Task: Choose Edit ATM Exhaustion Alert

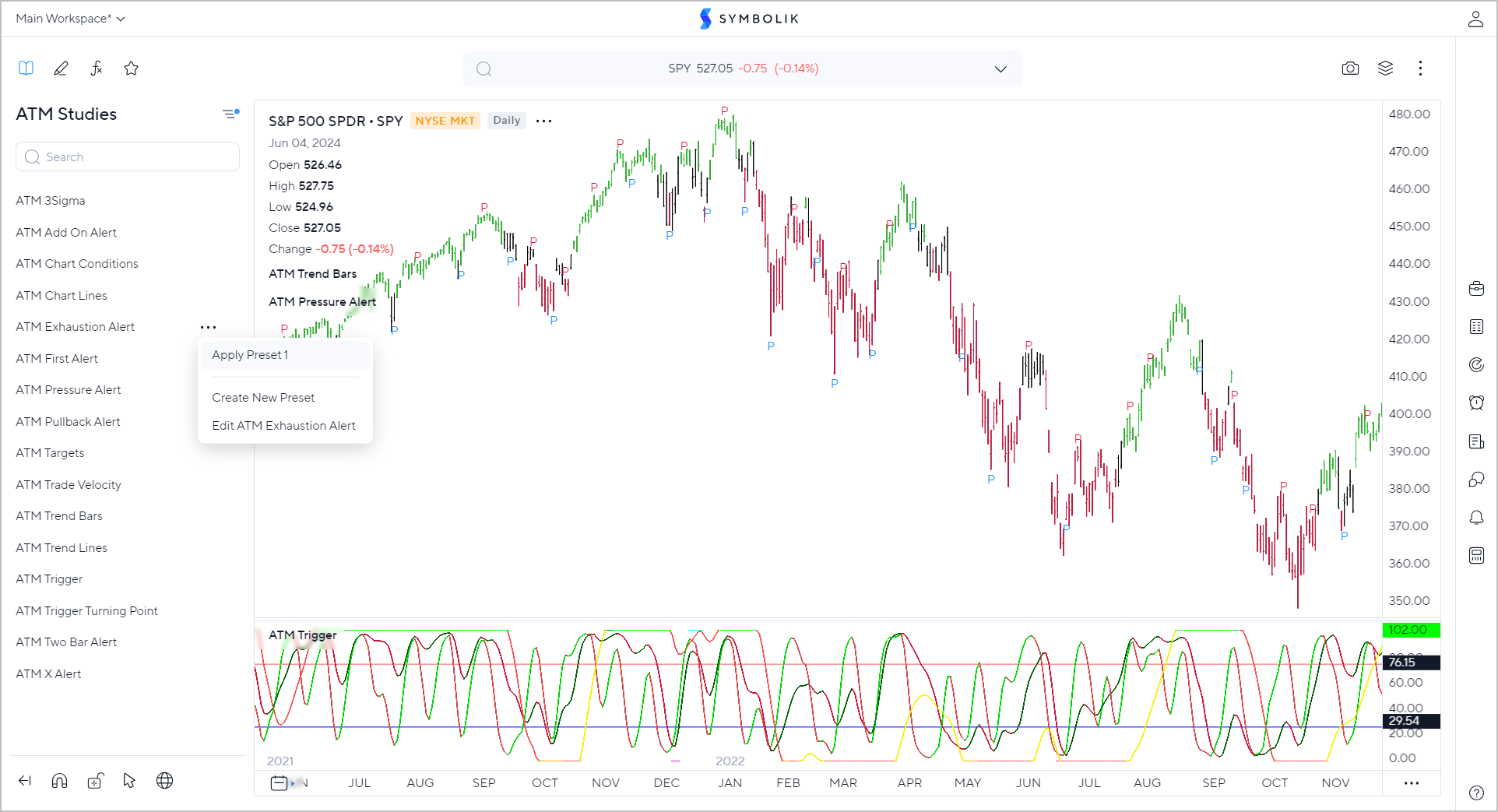Action: pyautogui.click(x=285, y=426)
